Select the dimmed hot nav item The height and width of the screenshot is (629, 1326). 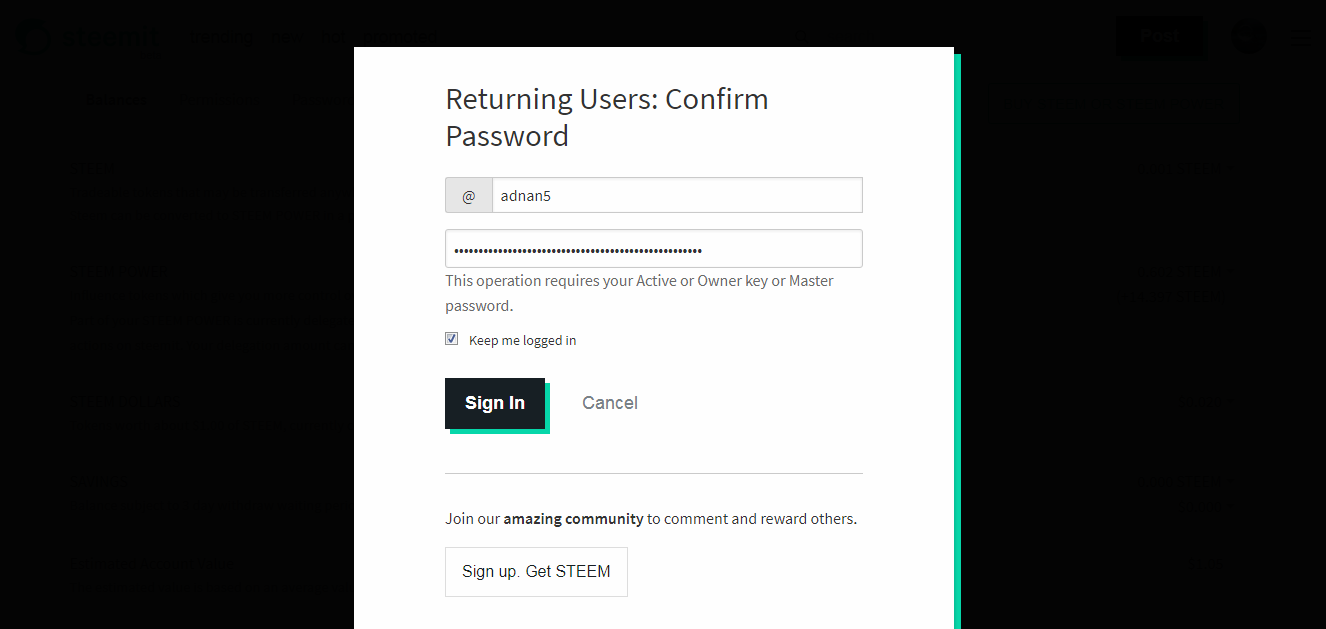(x=331, y=38)
